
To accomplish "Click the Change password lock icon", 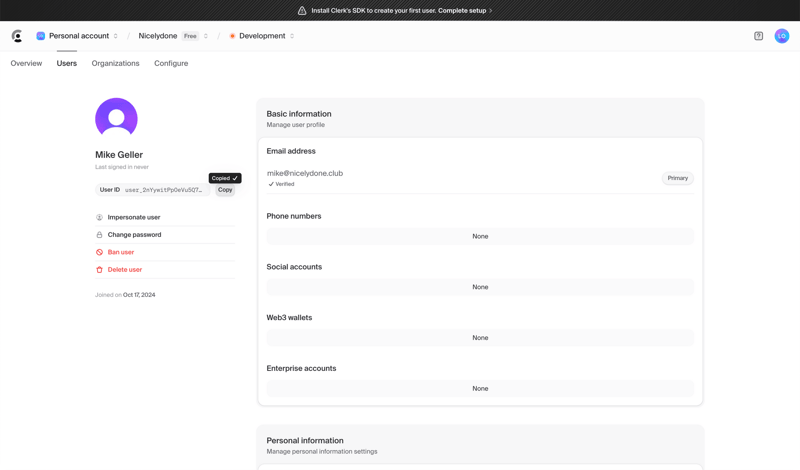I will point(99,235).
